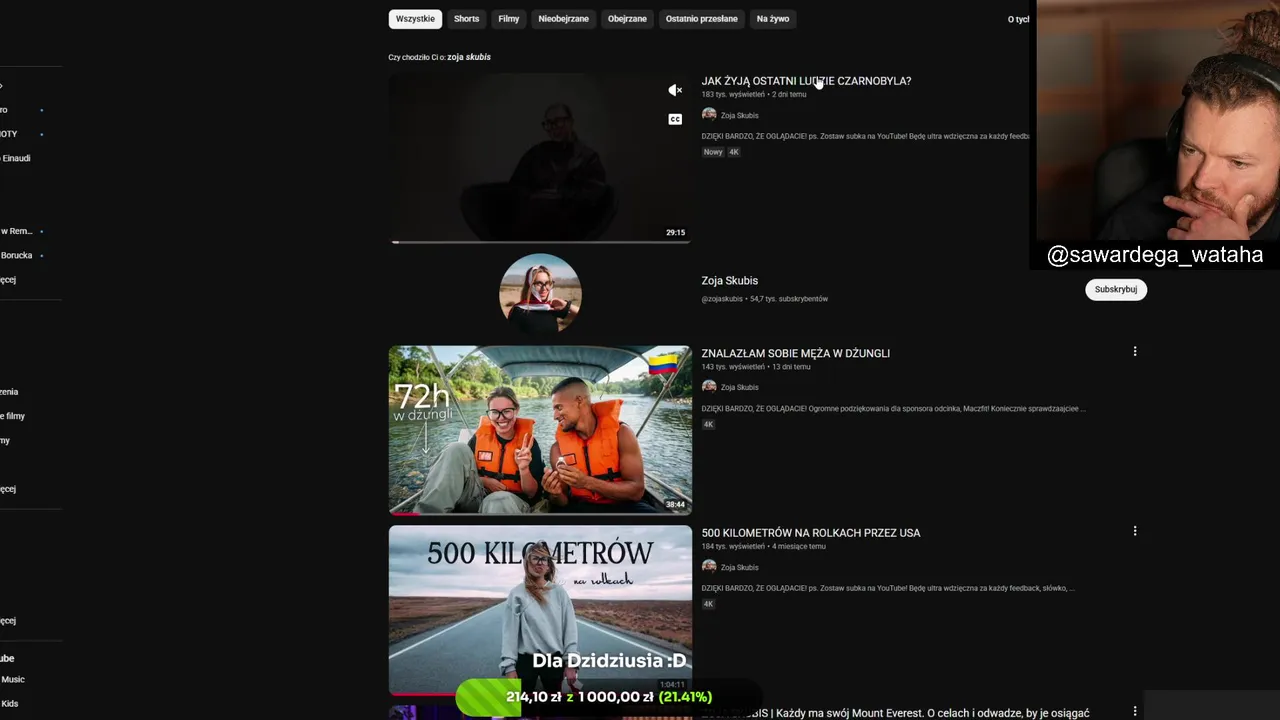Select the Wszystkie filter chip
The height and width of the screenshot is (720, 1280).
tap(415, 19)
